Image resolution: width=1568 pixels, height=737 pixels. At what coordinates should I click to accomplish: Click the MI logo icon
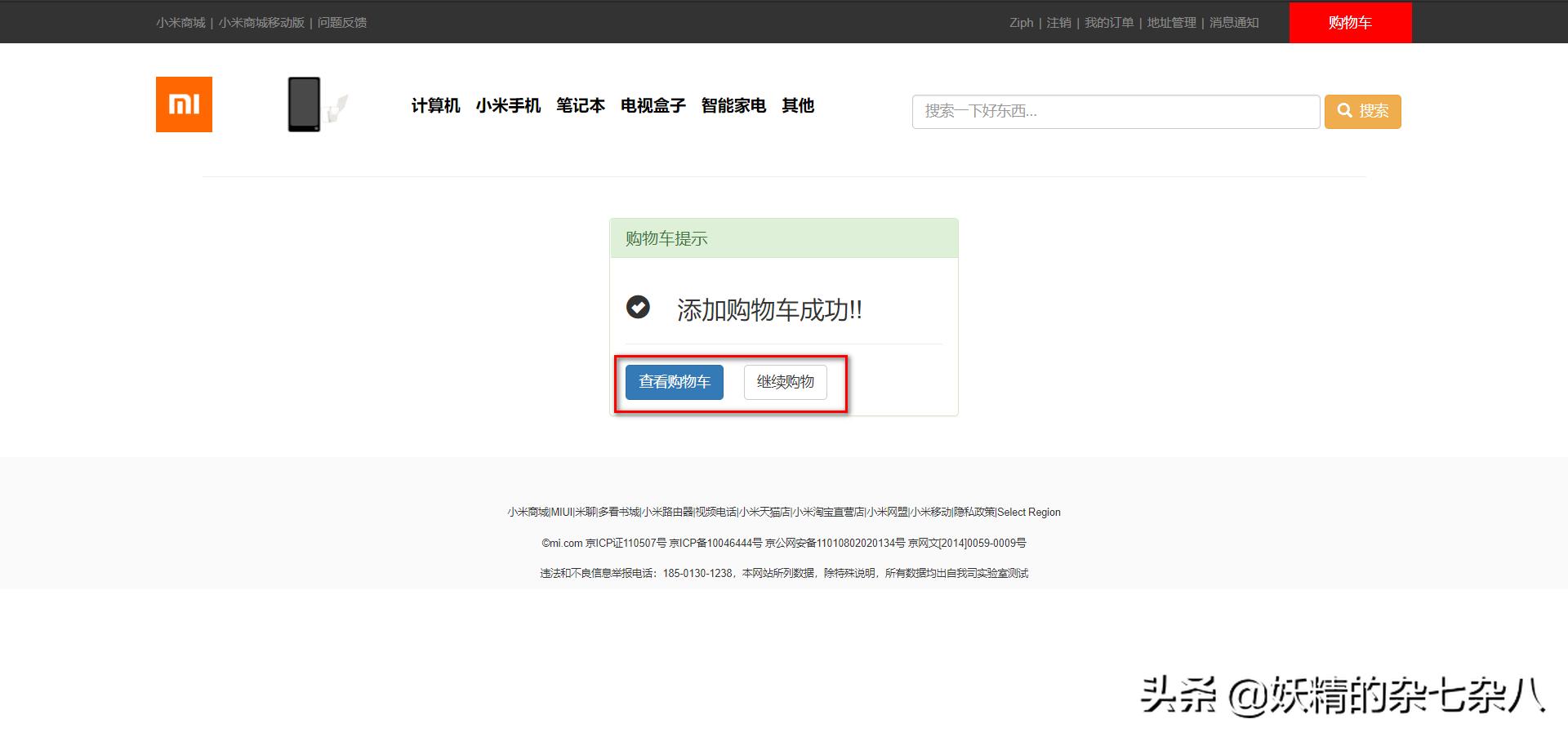183,104
